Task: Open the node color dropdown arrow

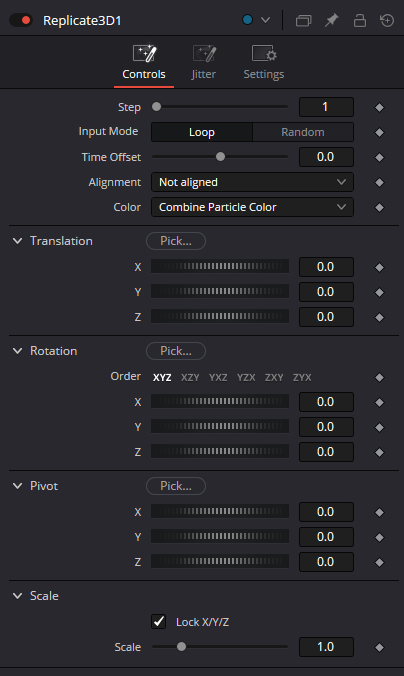Action: (x=266, y=20)
